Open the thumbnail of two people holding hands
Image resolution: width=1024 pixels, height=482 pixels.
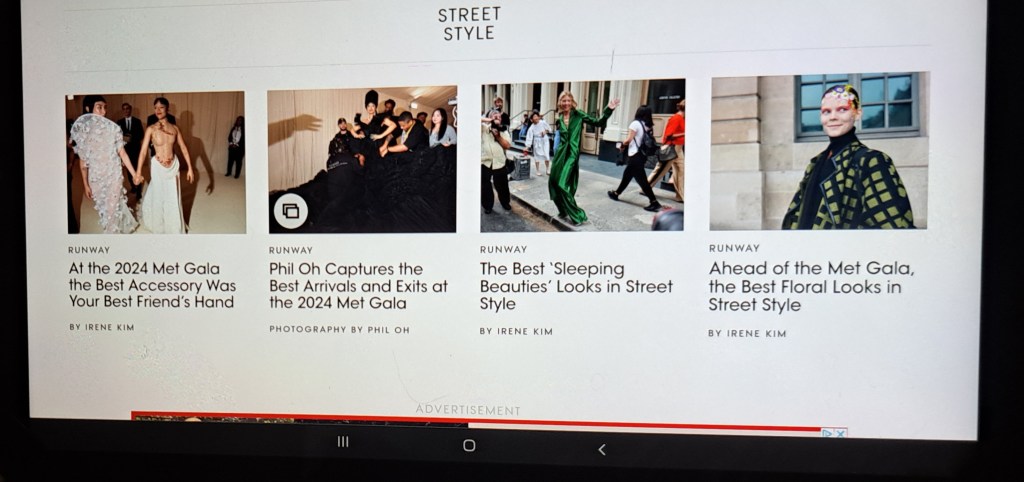point(155,162)
